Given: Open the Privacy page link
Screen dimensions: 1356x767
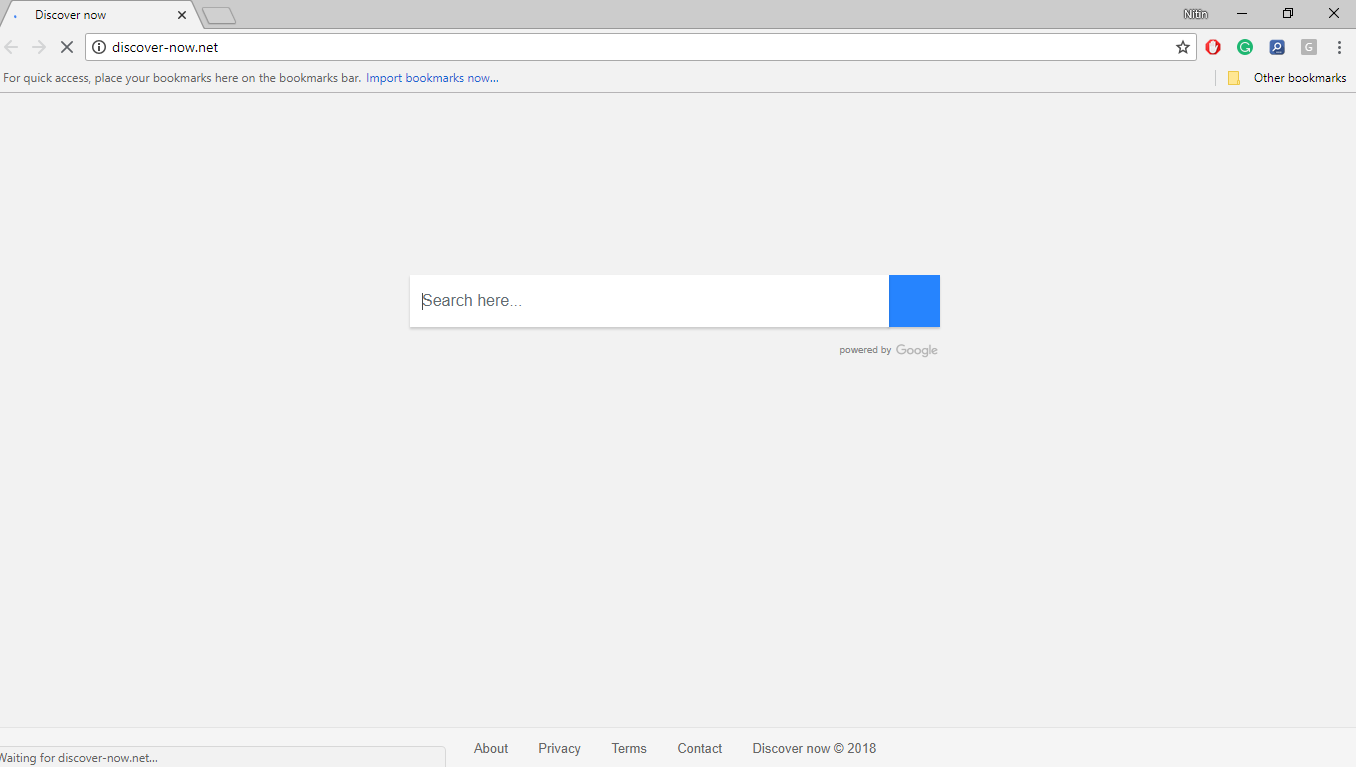Looking at the screenshot, I should (559, 748).
